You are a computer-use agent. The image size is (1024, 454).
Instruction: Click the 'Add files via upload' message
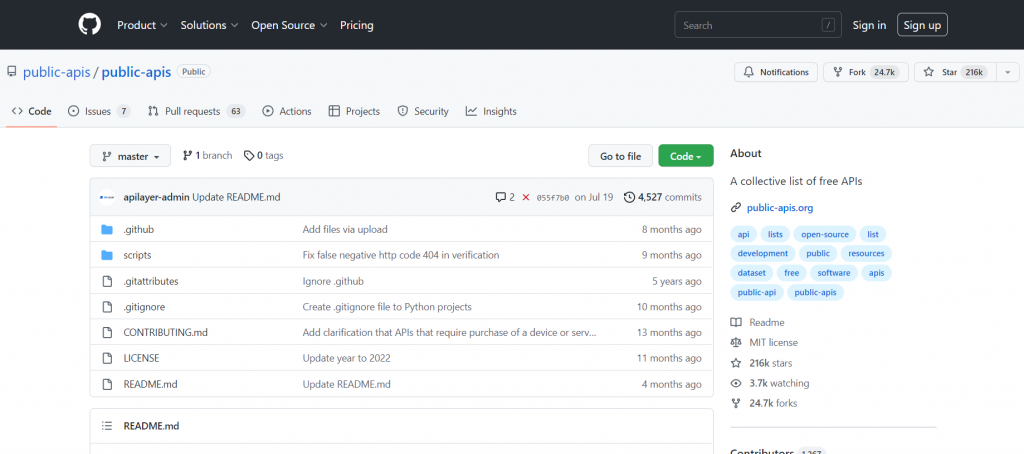tap(345, 229)
